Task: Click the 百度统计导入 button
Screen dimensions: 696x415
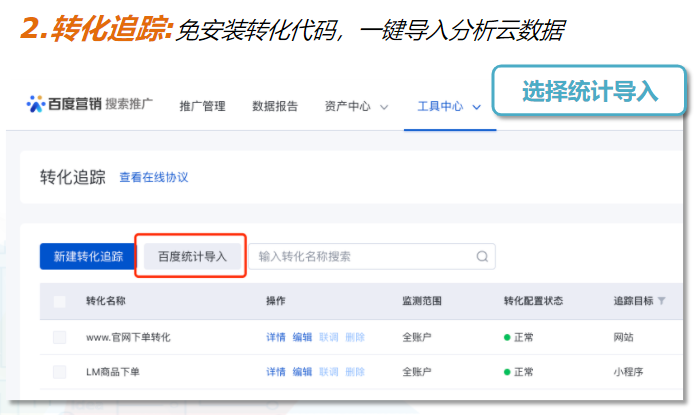Action: (192, 256)
